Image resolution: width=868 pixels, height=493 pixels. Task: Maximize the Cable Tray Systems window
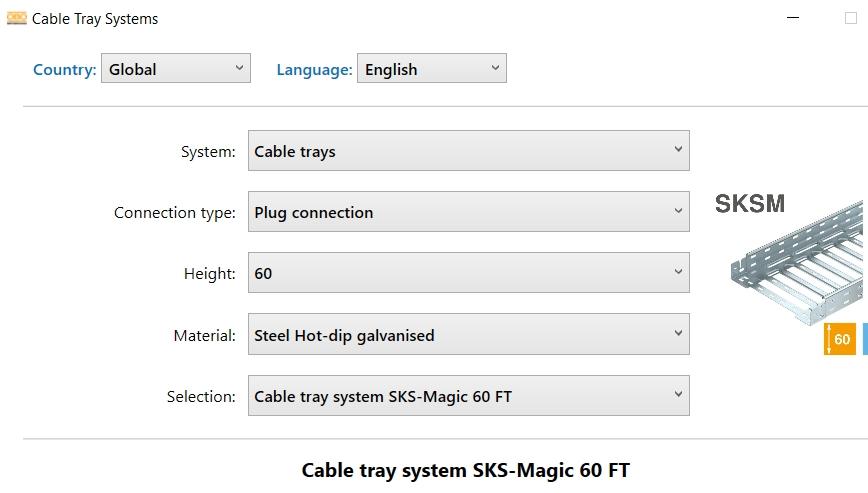tap(851, 18)
